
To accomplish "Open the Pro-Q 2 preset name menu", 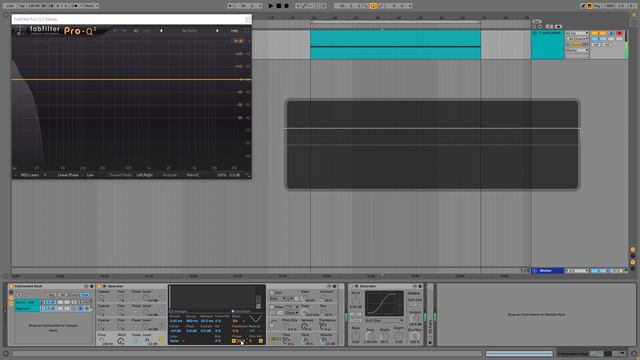I will click(189, 31).
